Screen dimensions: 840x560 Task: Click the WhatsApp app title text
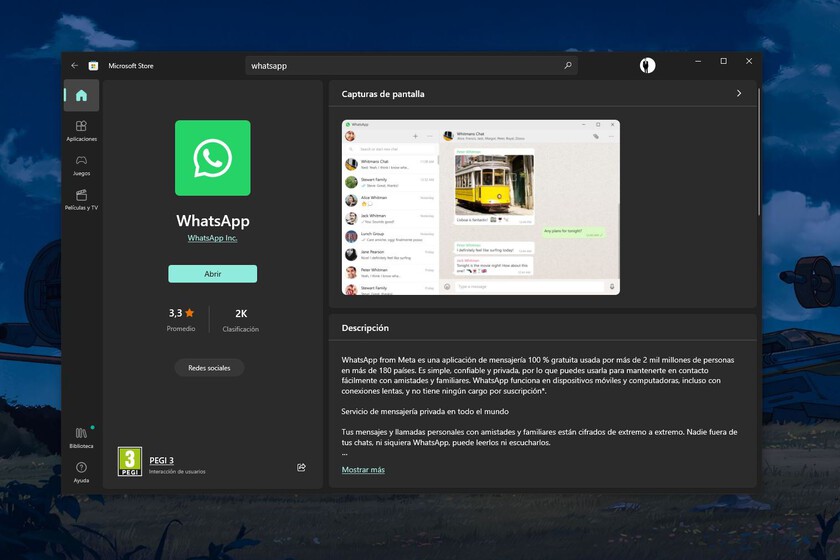[213, 221]
